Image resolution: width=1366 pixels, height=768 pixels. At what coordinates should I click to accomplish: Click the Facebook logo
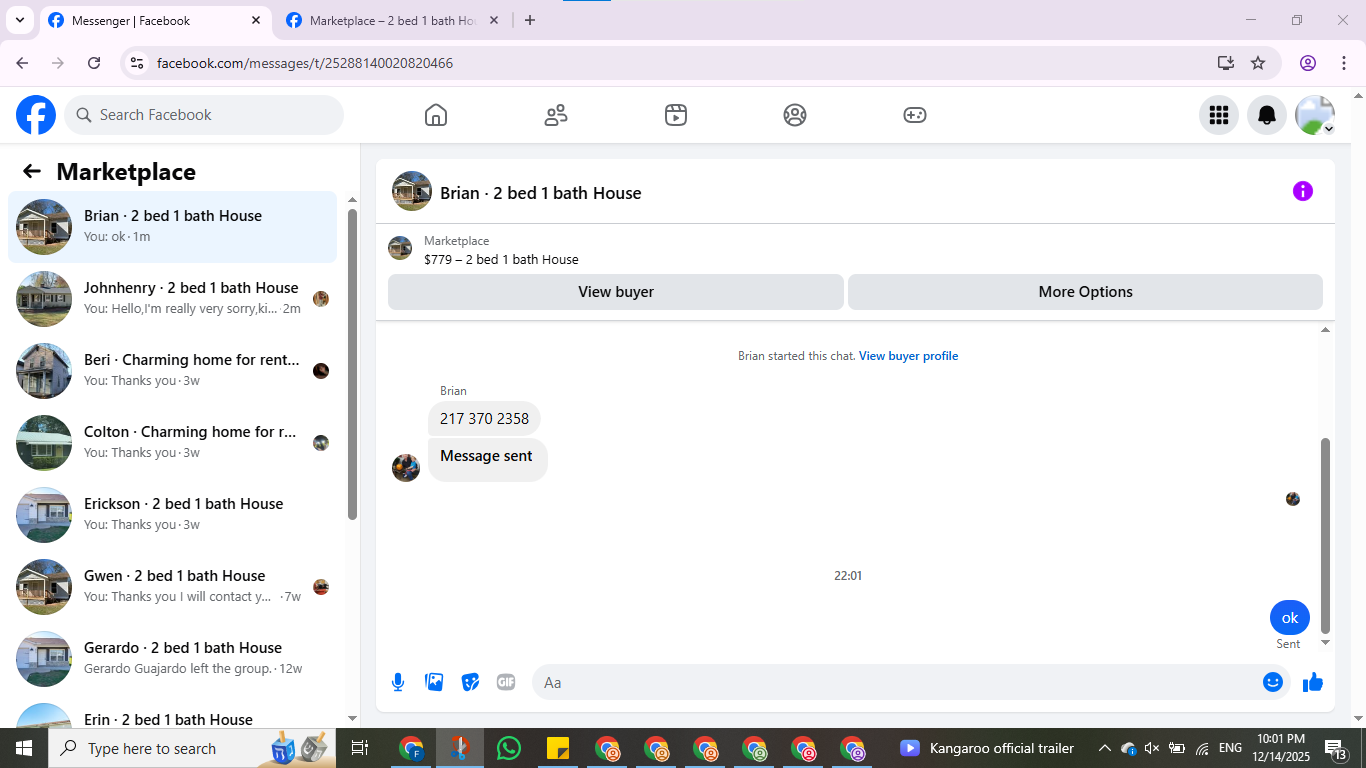[36, 115]
